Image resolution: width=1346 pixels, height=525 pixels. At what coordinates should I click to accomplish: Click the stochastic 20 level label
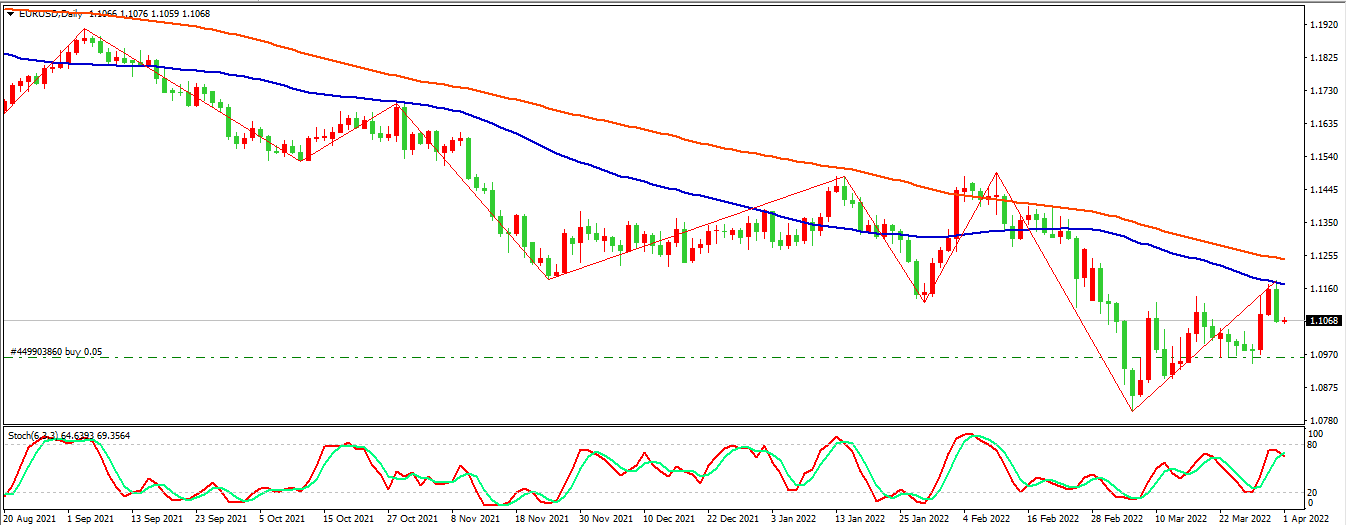coord(1315,492)
